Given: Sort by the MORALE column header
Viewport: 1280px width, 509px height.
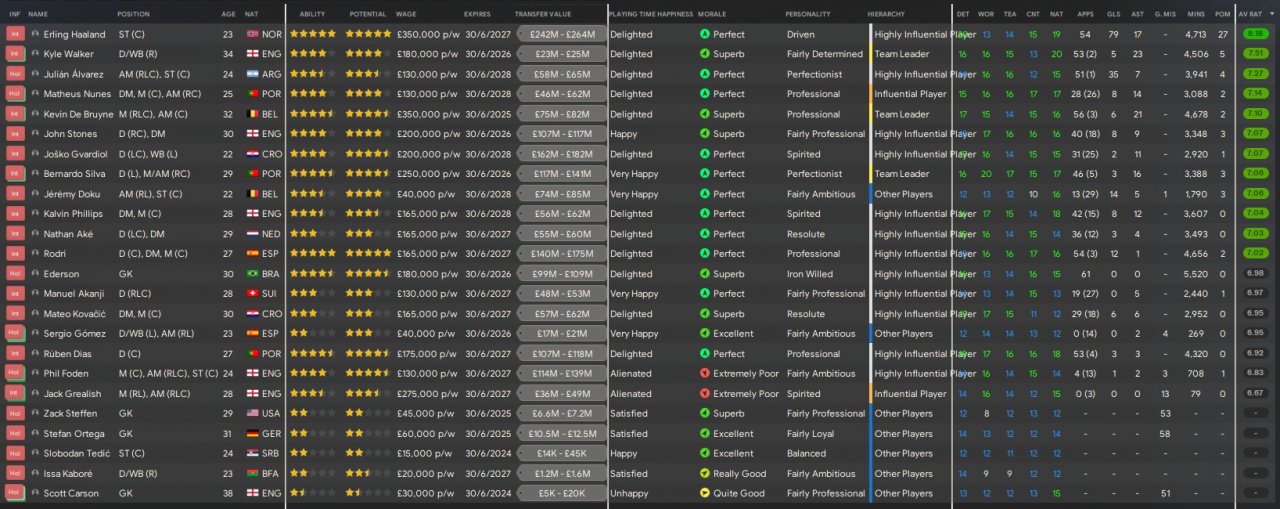Looking at the screenshot, I should 712,14.
